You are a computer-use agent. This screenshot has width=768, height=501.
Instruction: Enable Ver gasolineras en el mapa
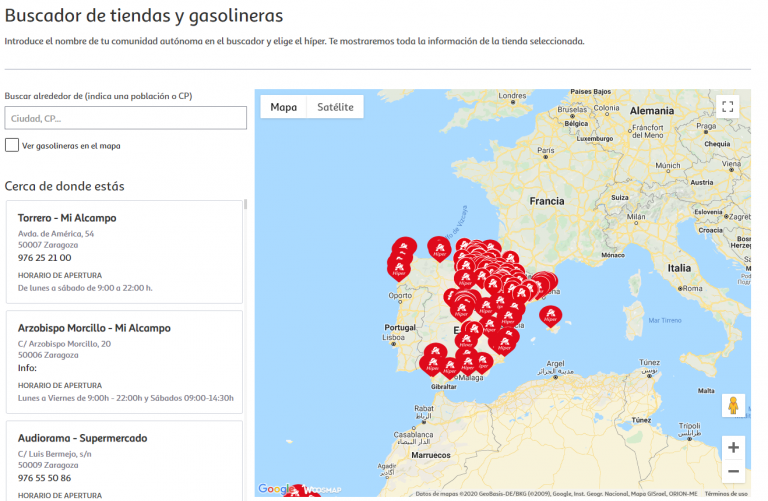[12, 145]
